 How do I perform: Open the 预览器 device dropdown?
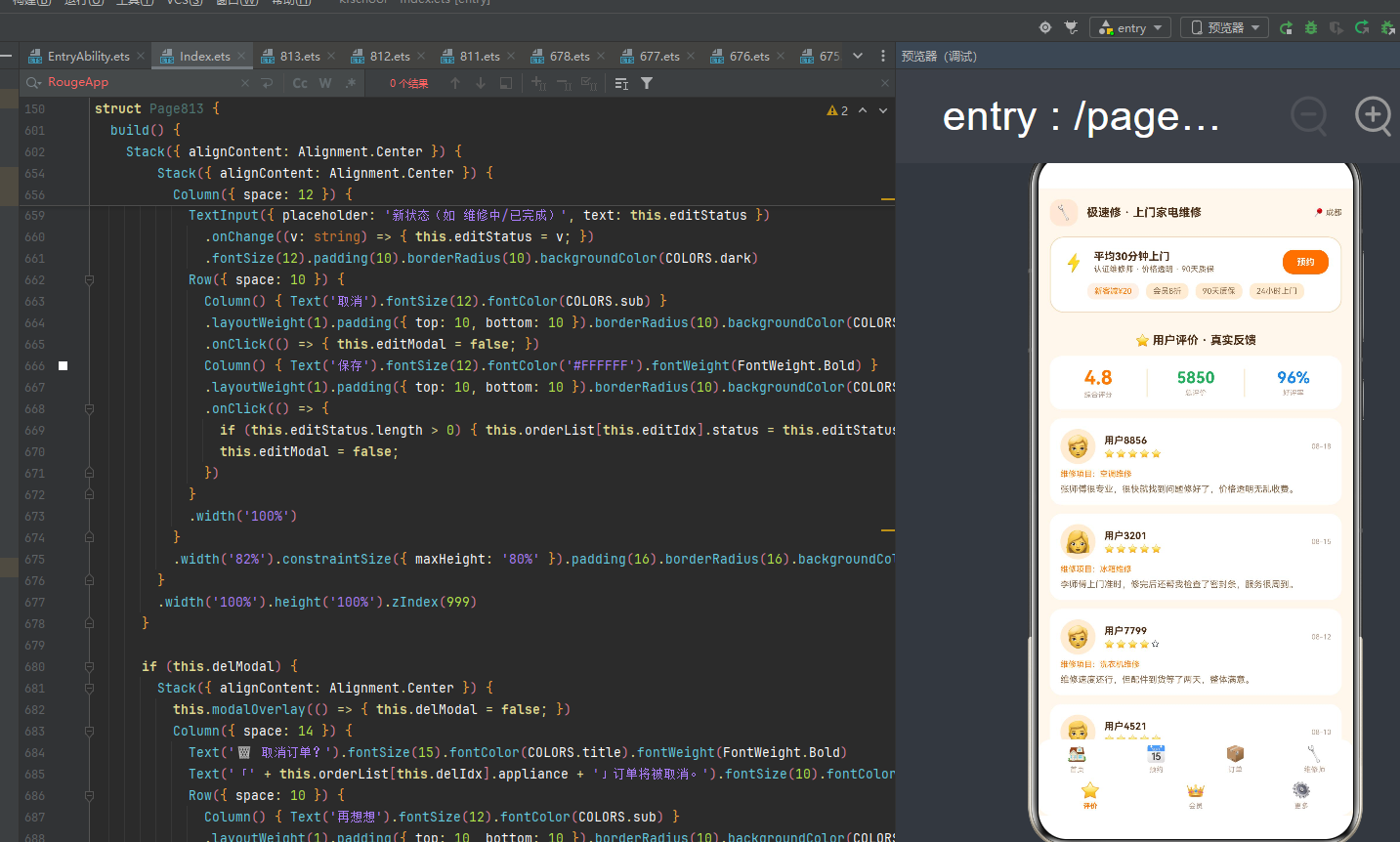pos(1224,27)
